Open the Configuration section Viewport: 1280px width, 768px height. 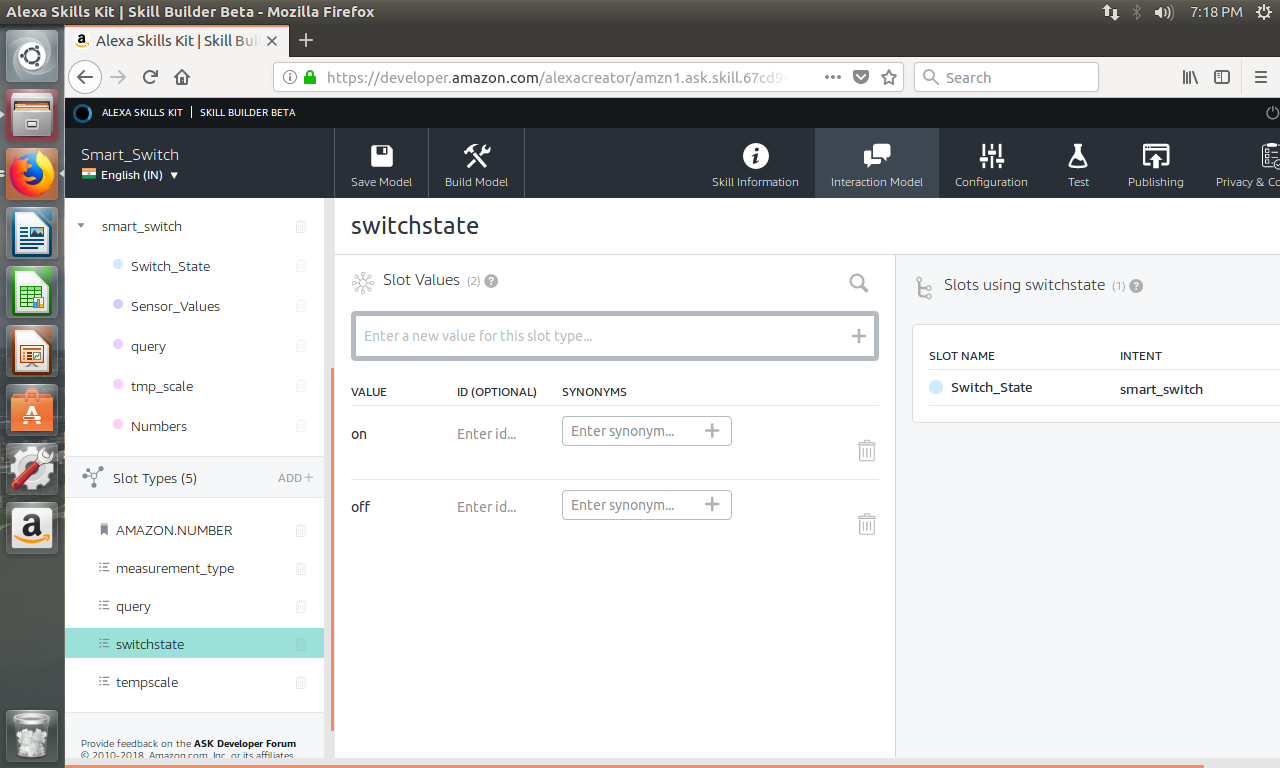click(x=991, y=165)
